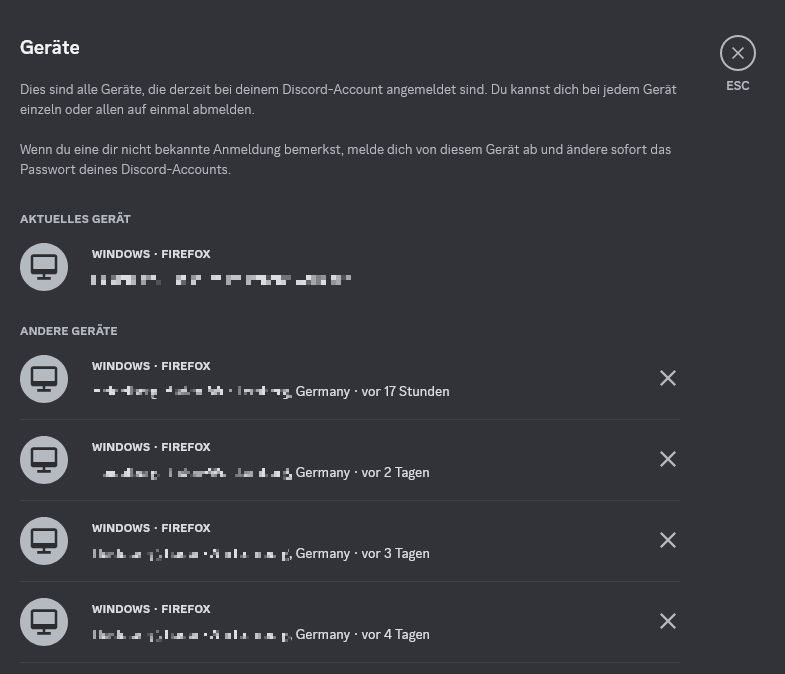Click the 'vor 2 Tagen' location text

[263, 473]
